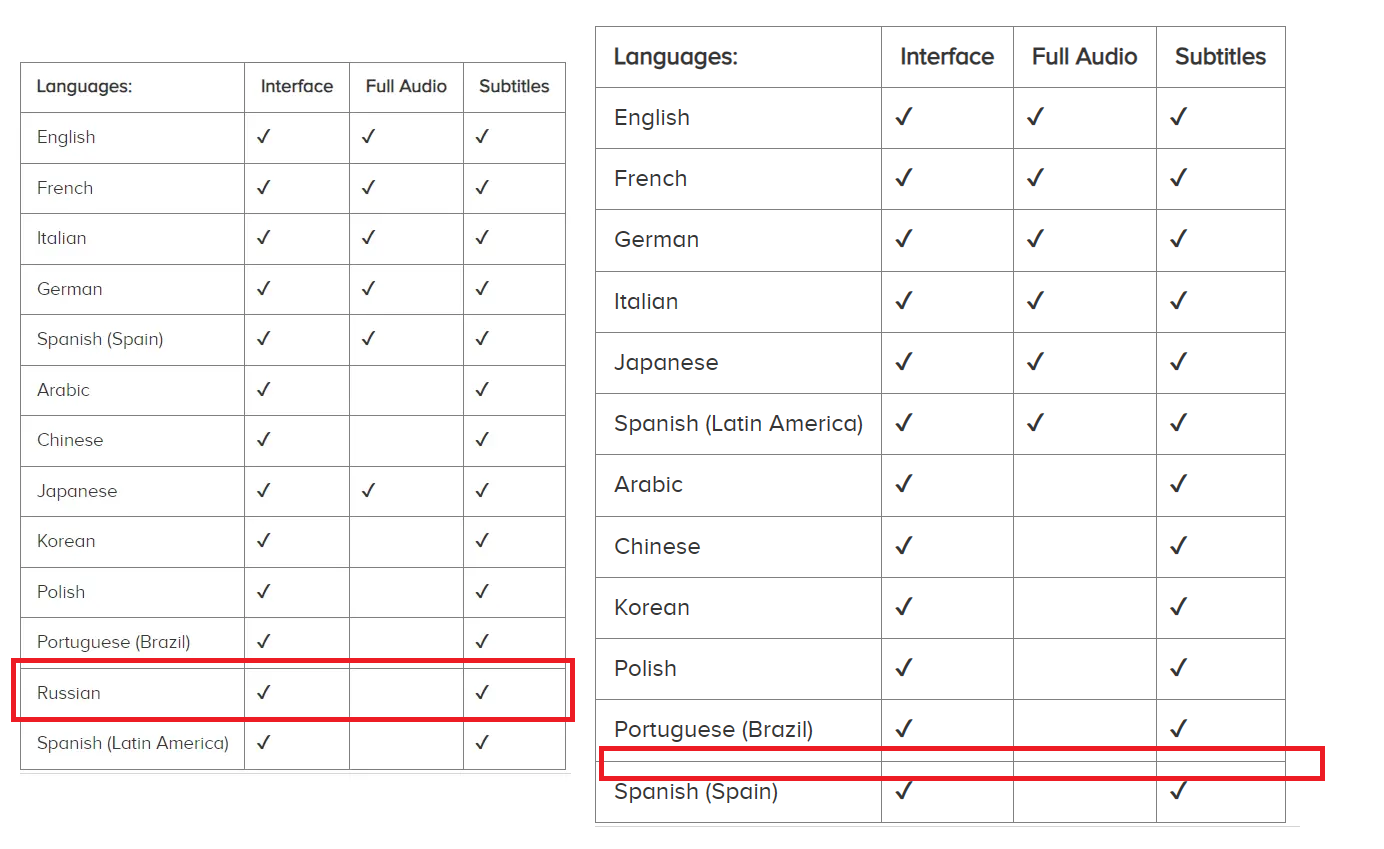Click the right table's Subtitles header
This screenshot has height=849, width=1384.
(1220, 57)
